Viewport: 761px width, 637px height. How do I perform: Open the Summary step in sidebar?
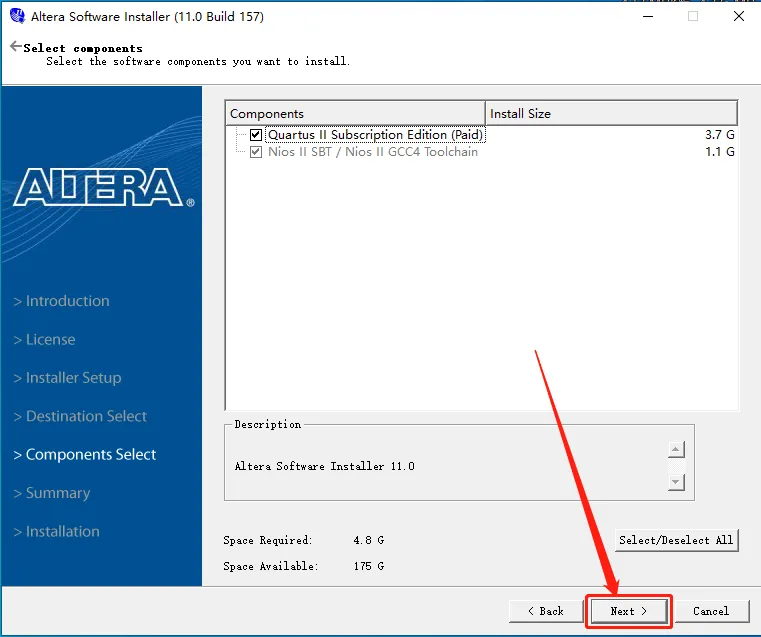click(x=52, y=493)
